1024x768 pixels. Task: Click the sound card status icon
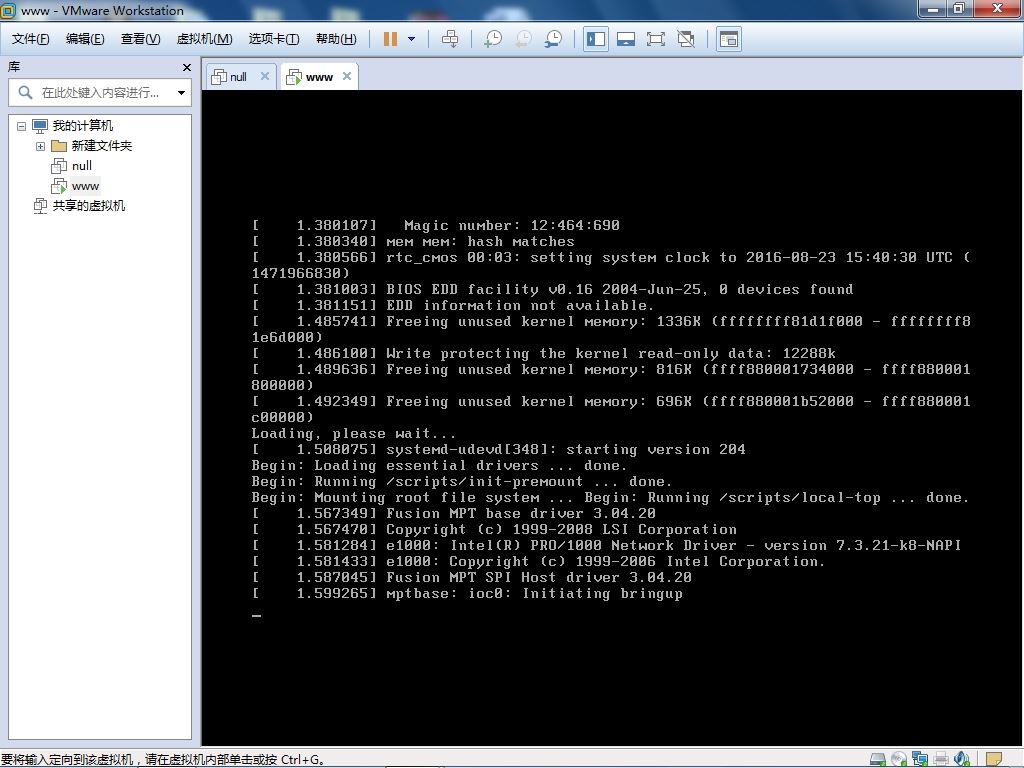tap(962, 759)
